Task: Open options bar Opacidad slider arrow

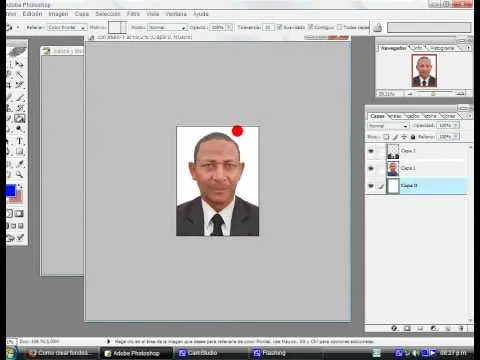Action: 229,27
